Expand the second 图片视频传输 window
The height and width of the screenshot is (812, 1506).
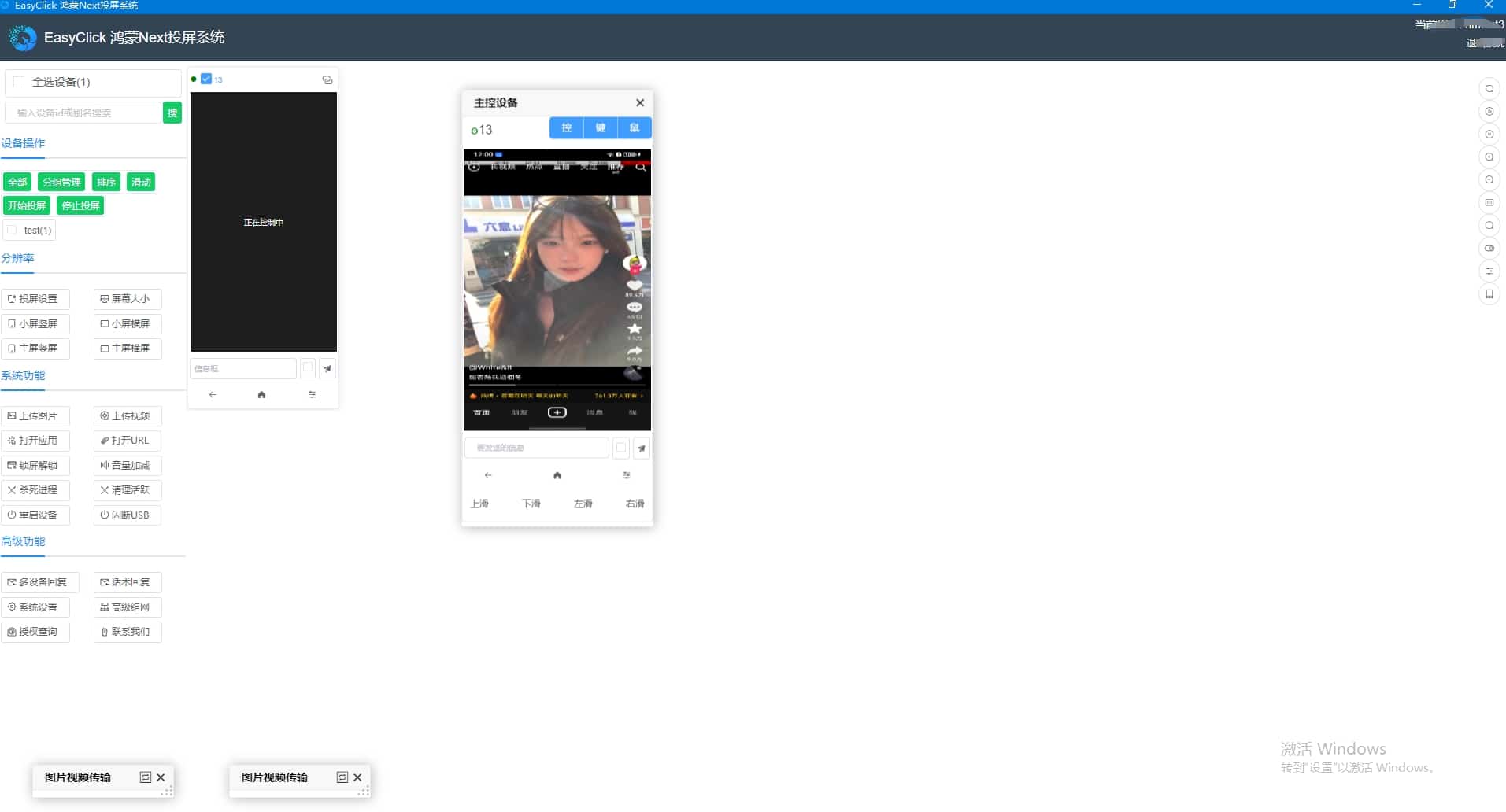click(342, 777)
